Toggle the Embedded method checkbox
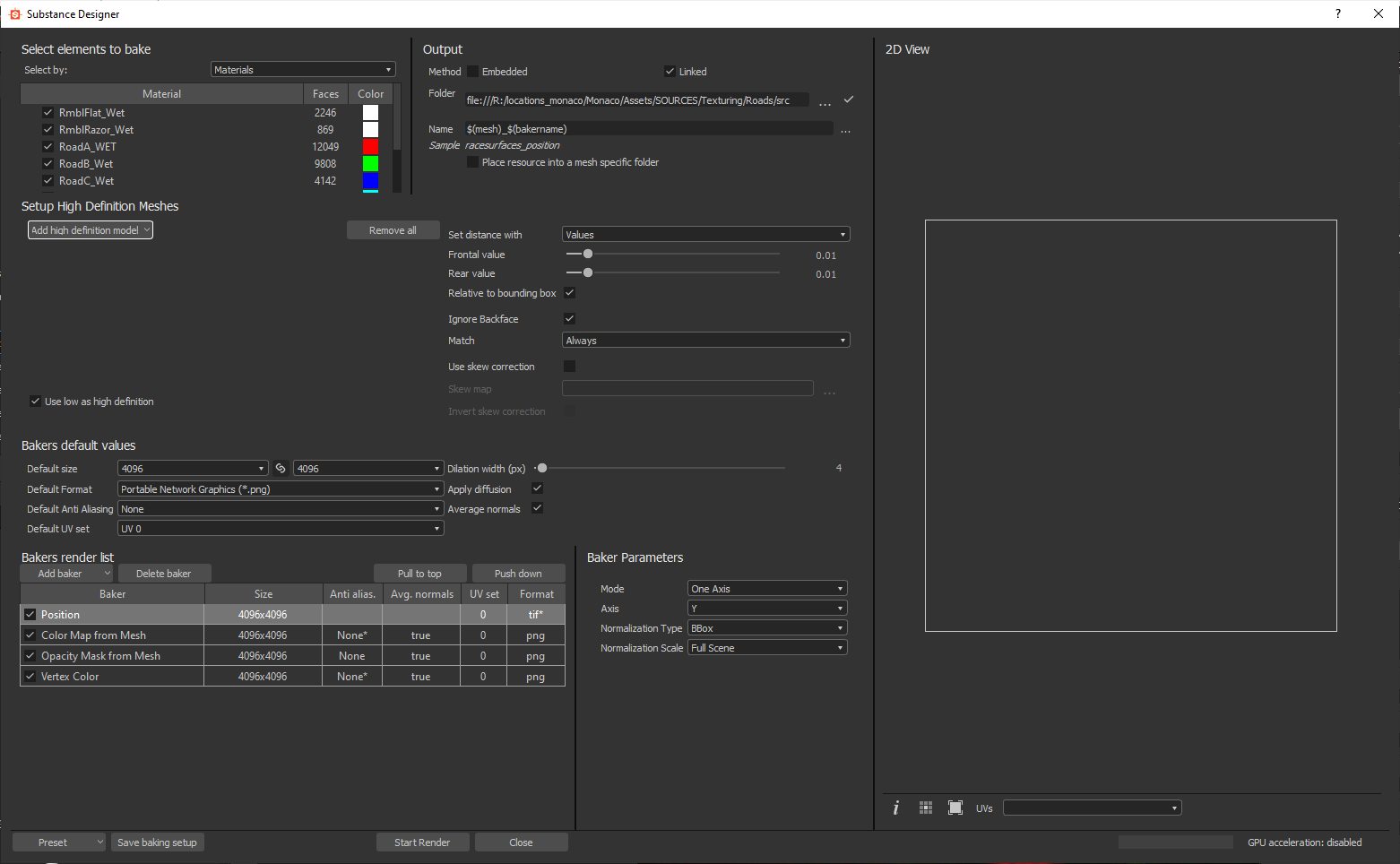The image size is (1400, 864). pos(472,72)
